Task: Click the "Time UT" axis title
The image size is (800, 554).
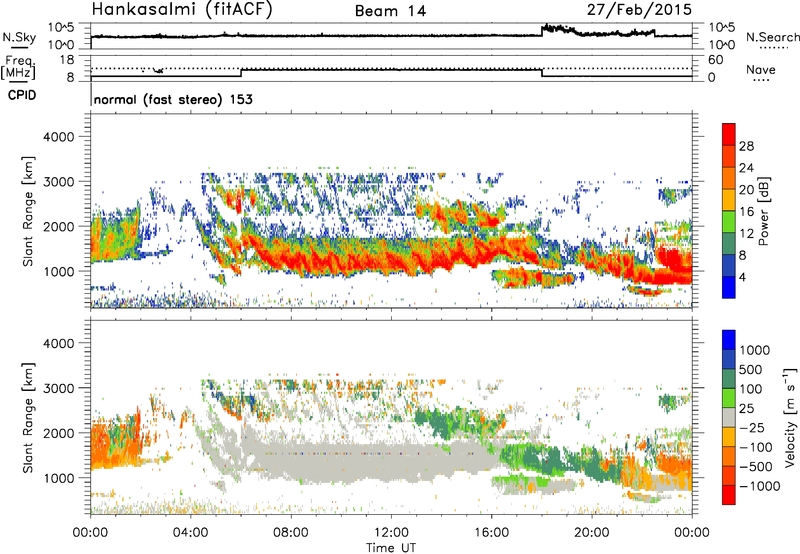Action: [391, 548]
